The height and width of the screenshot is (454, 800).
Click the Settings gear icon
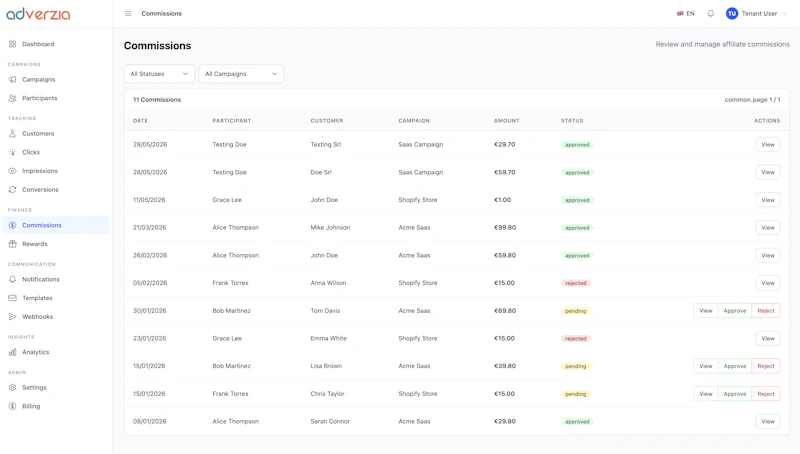pyautogui.click(x=12, y=388)
